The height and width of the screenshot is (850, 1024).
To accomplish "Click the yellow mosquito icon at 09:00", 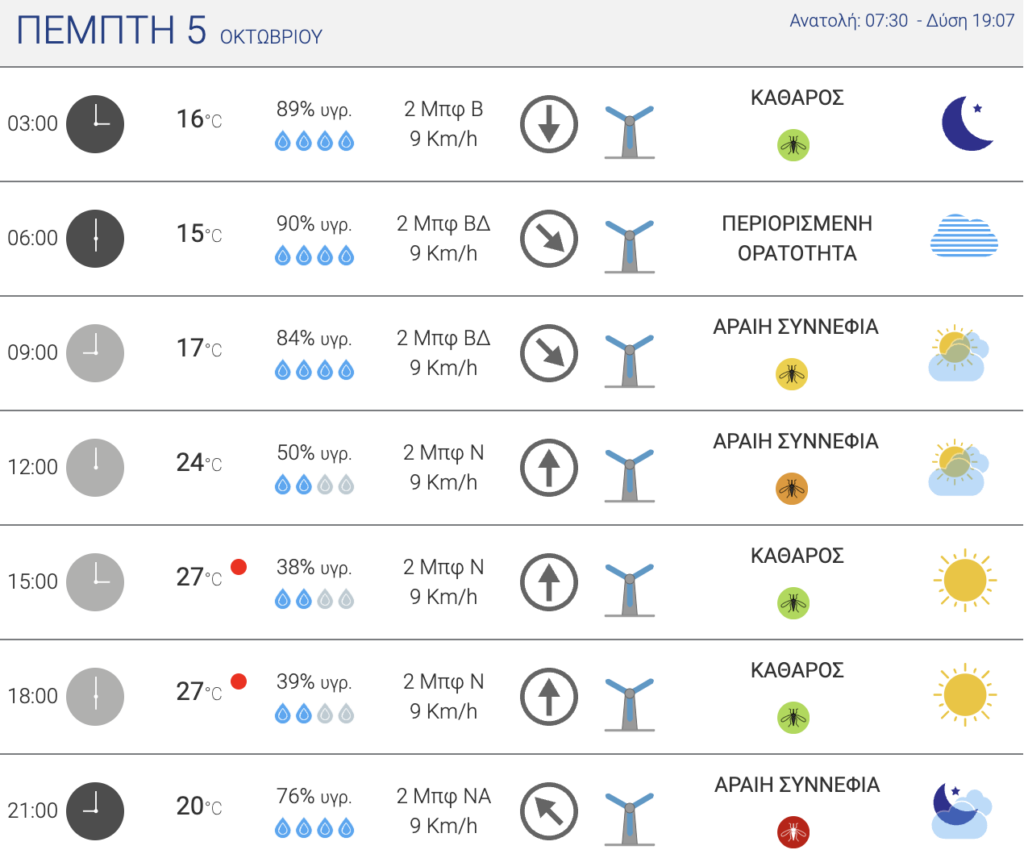I will (792, 374).
